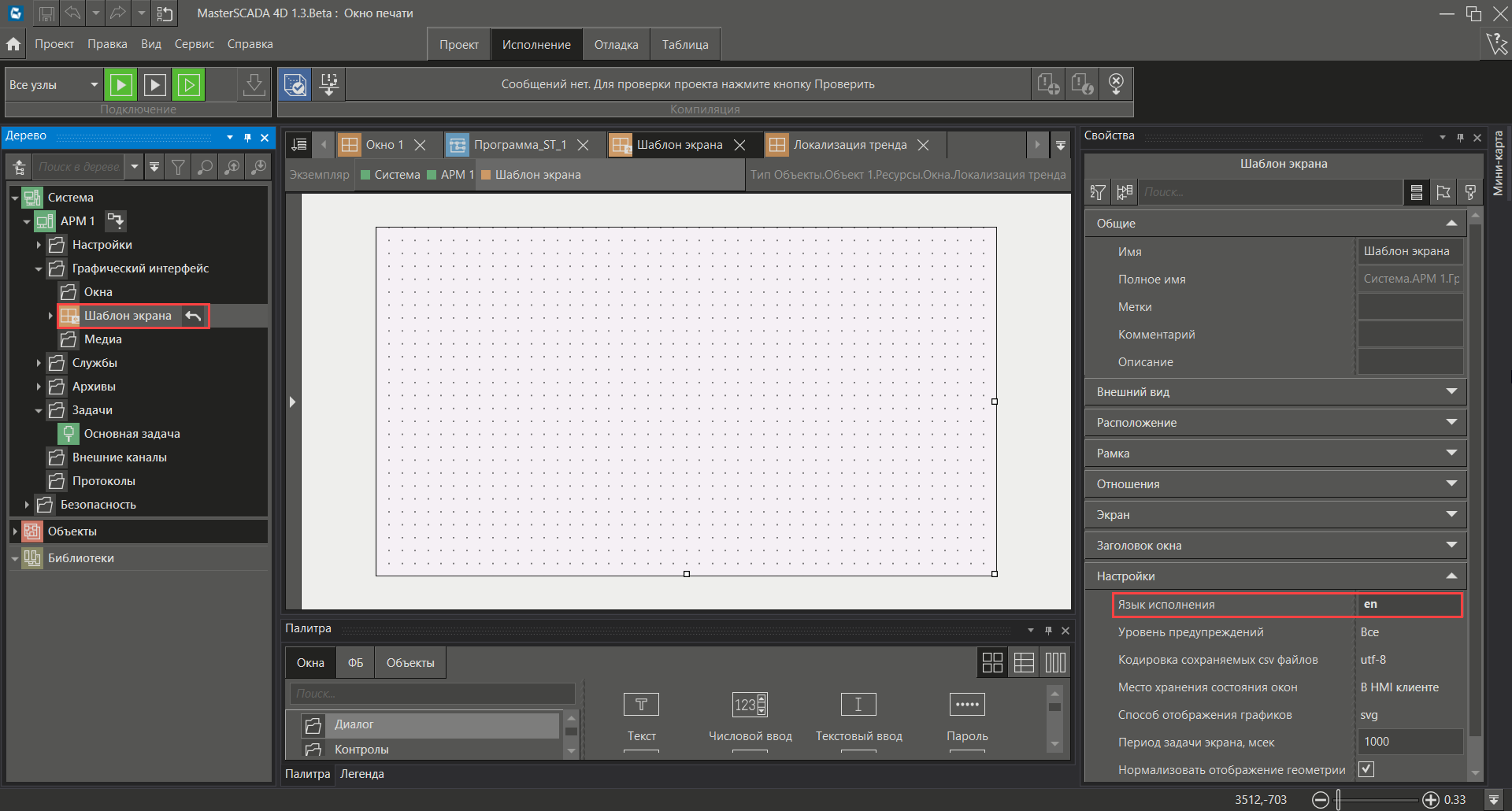Open the Все узлы dropdown
1512x811 pixels.
click(x=94, y=85)
